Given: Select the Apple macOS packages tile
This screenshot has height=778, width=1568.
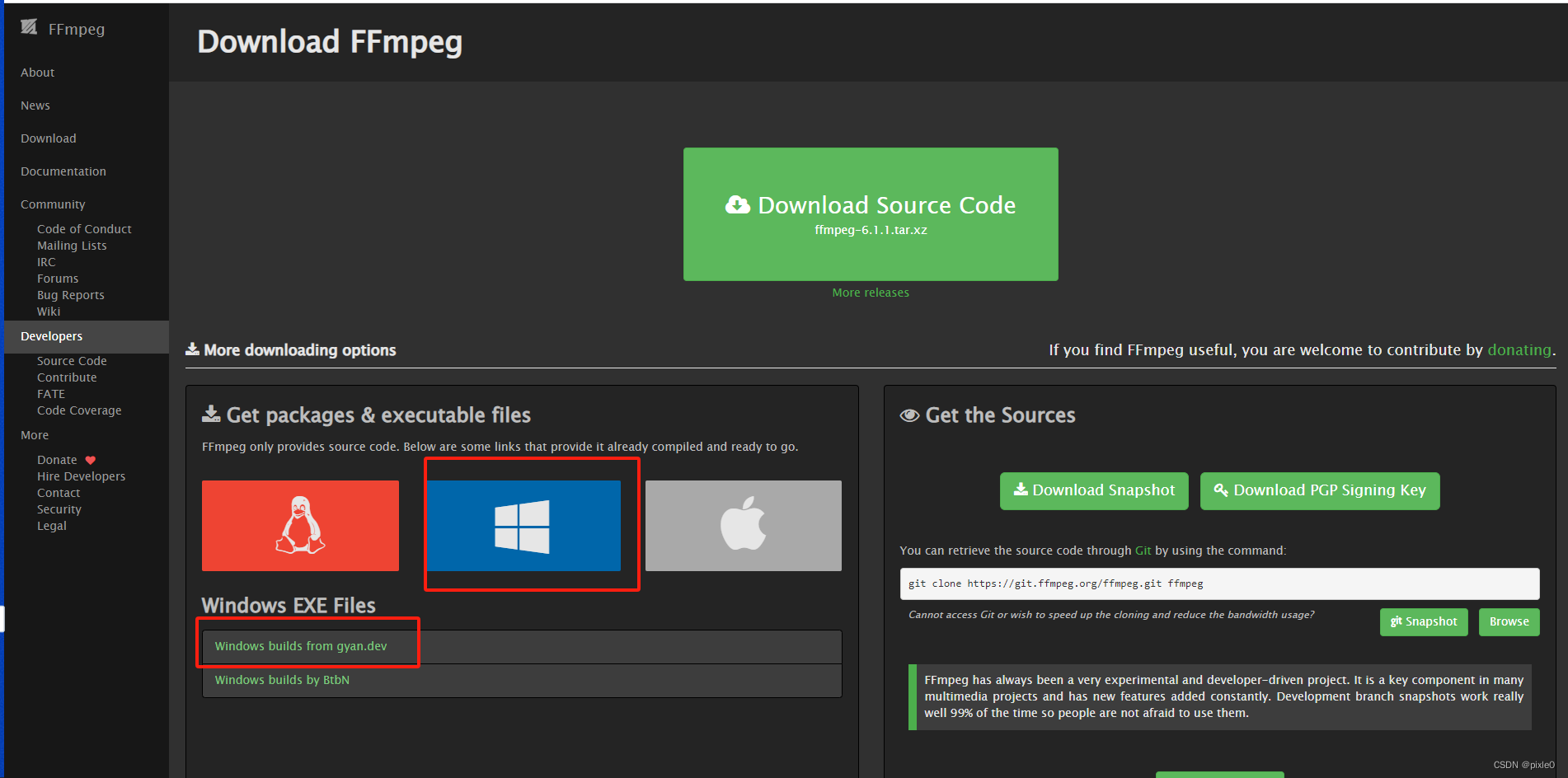Looking at the screenshot, I should pyautogui.click(x=744, y=526).
